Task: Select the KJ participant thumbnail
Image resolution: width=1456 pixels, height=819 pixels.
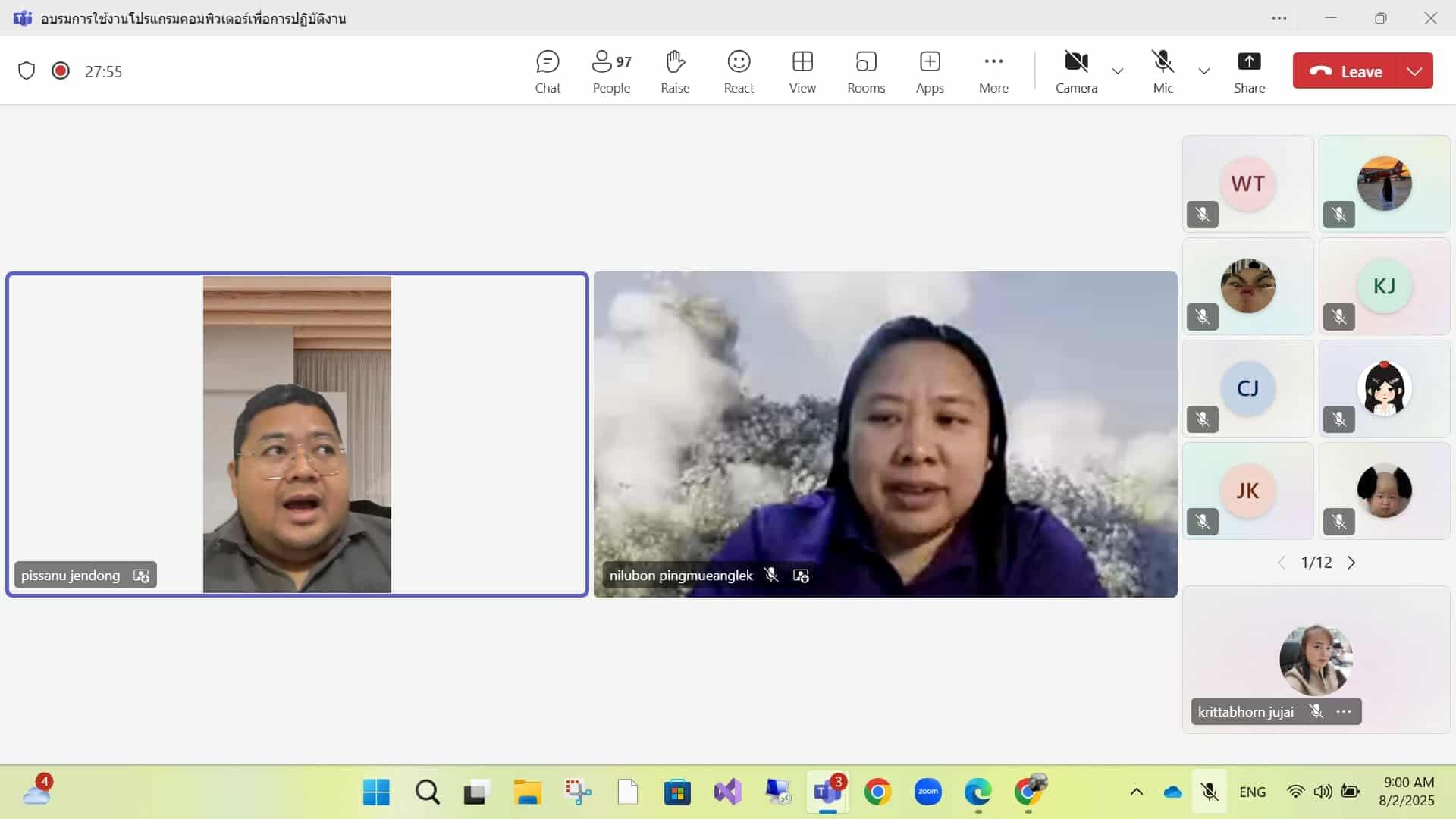Action: click(1384, 286)
